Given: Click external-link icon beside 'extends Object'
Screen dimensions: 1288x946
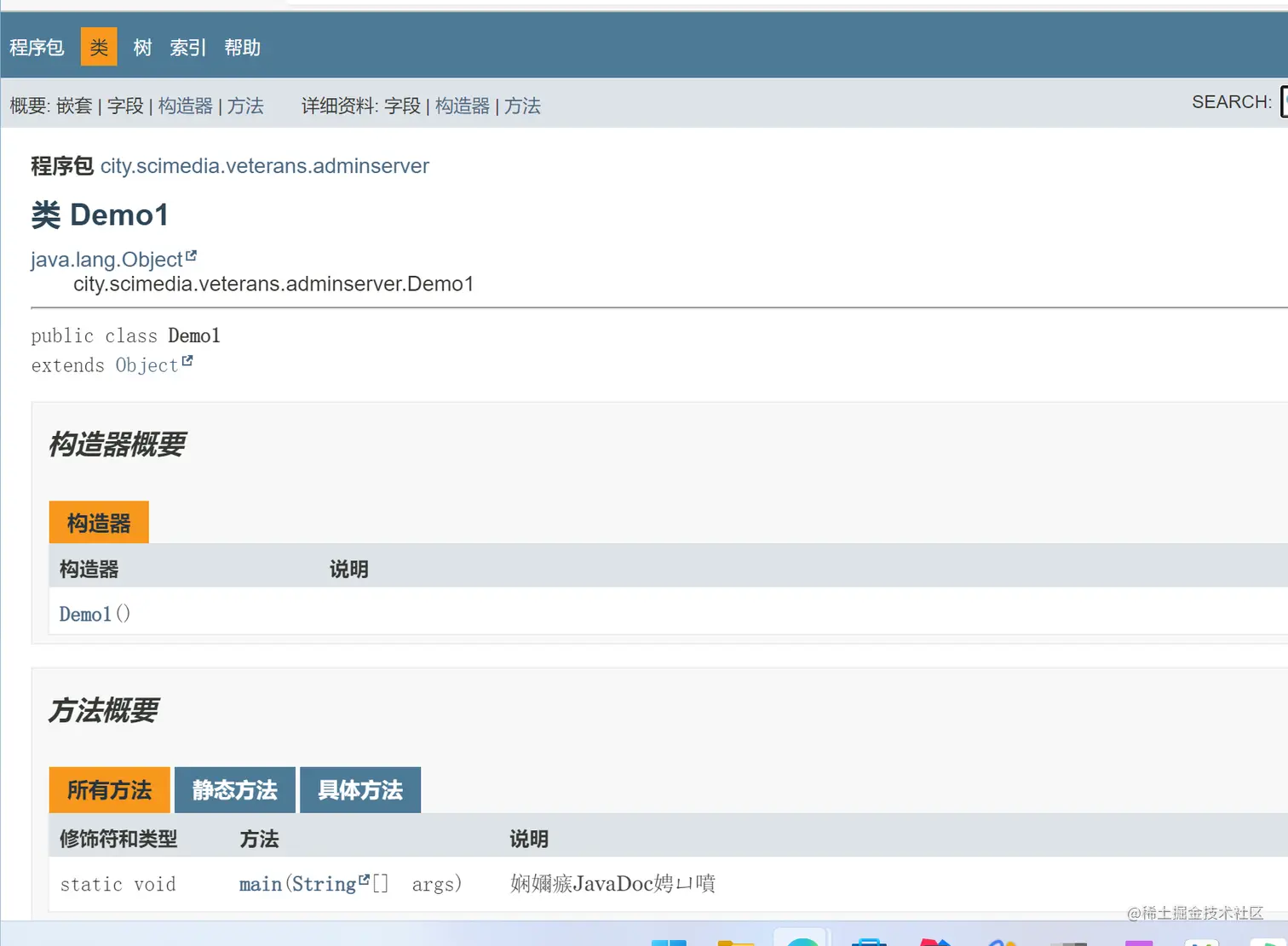Looking at the screenshot, I should [x=187, y=361].
